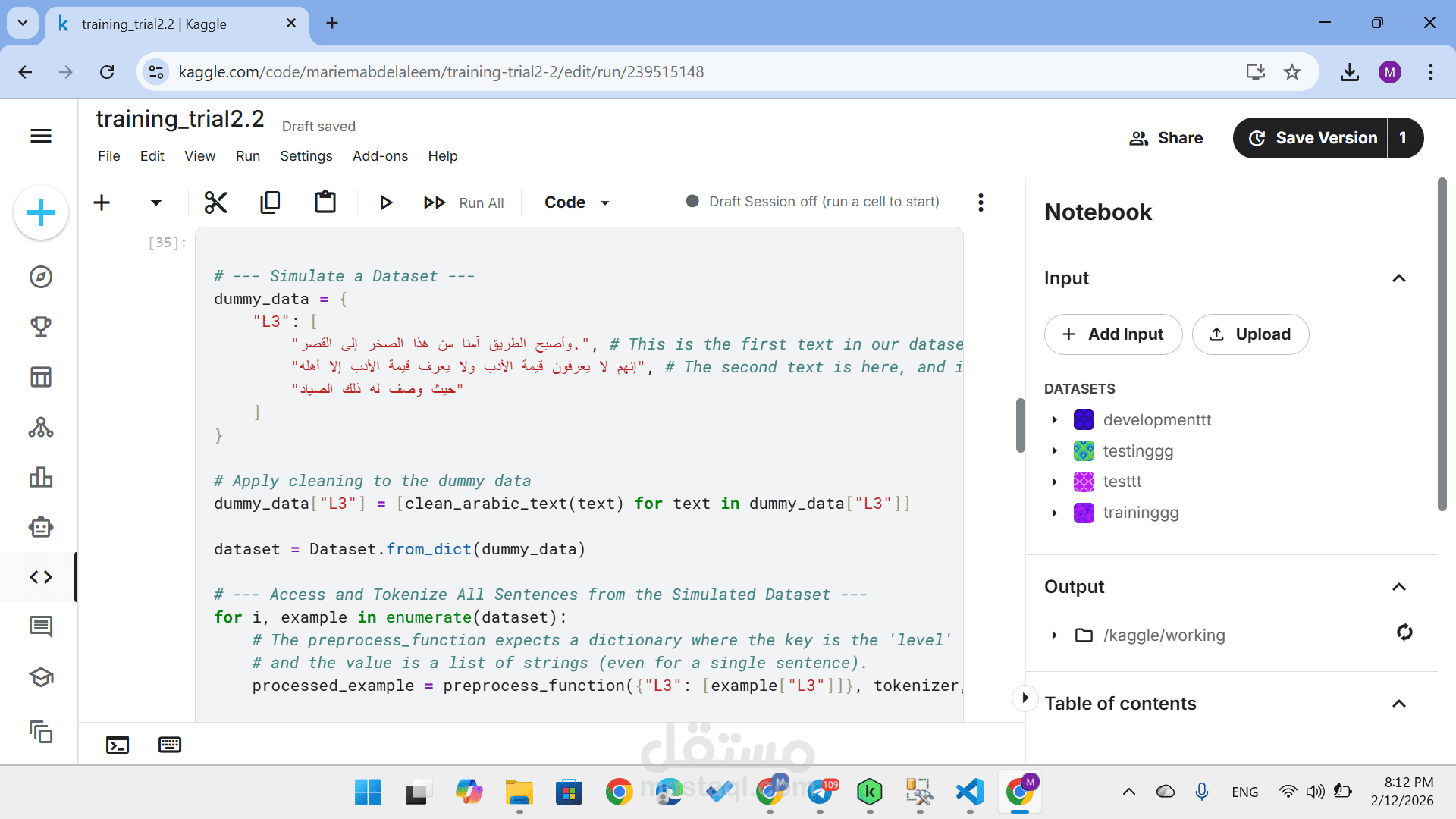This screenshot has width=1456, height=819.
Task: Collapse the Output section chevron
Action: point(1399,587)
